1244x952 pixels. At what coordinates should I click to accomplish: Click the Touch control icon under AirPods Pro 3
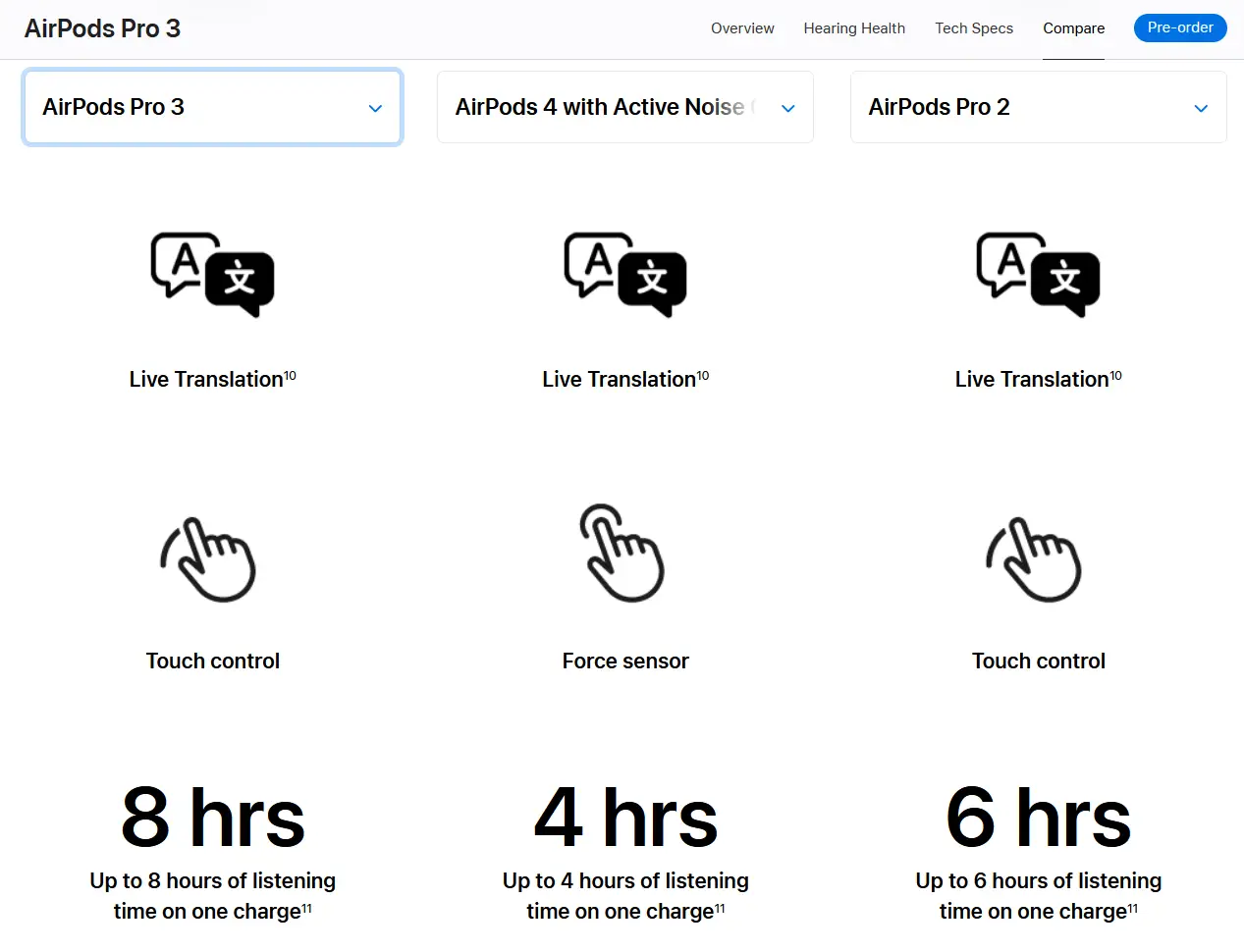coord(208,558)
